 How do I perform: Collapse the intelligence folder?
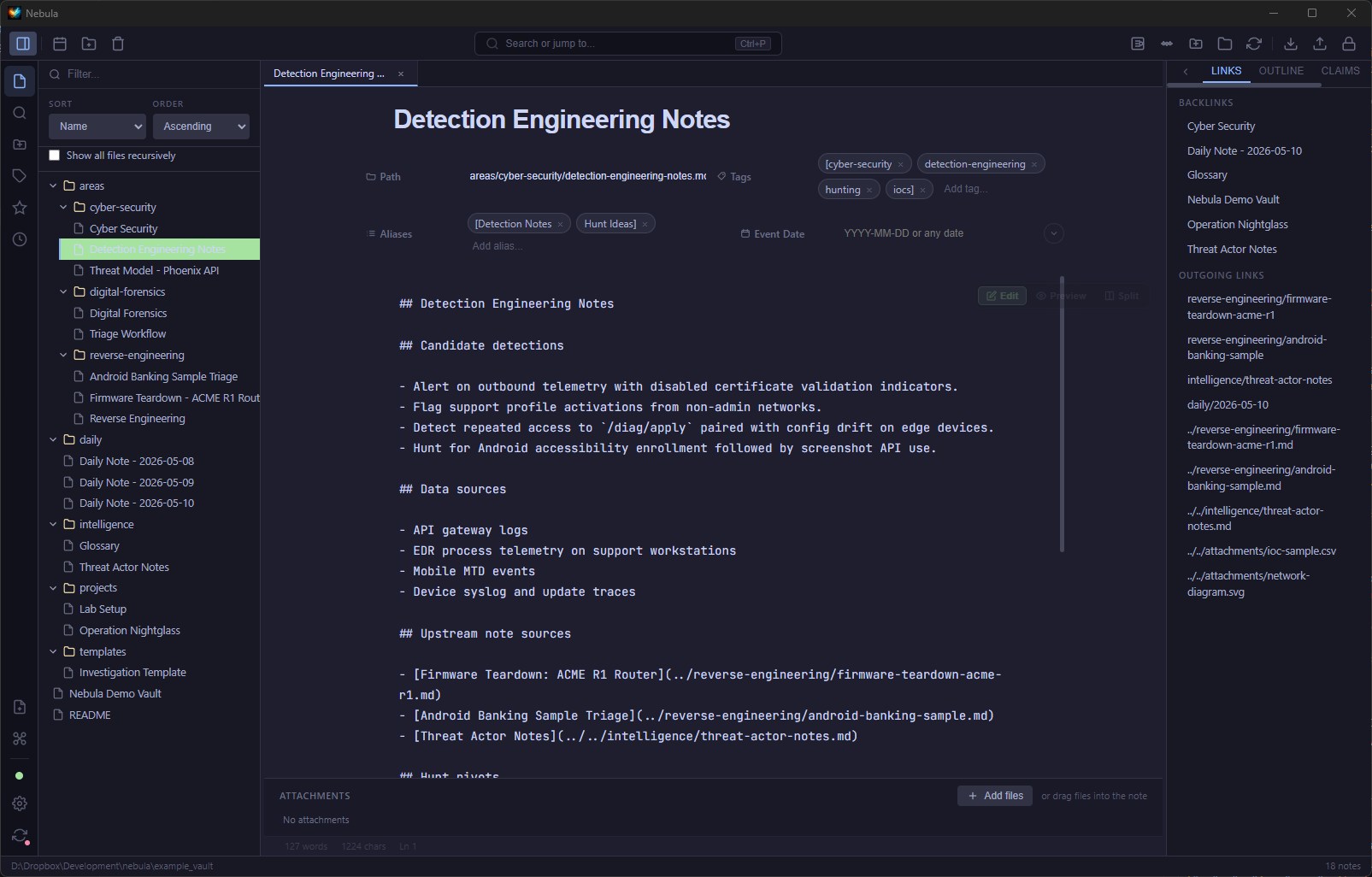click(x=53, y=524)
